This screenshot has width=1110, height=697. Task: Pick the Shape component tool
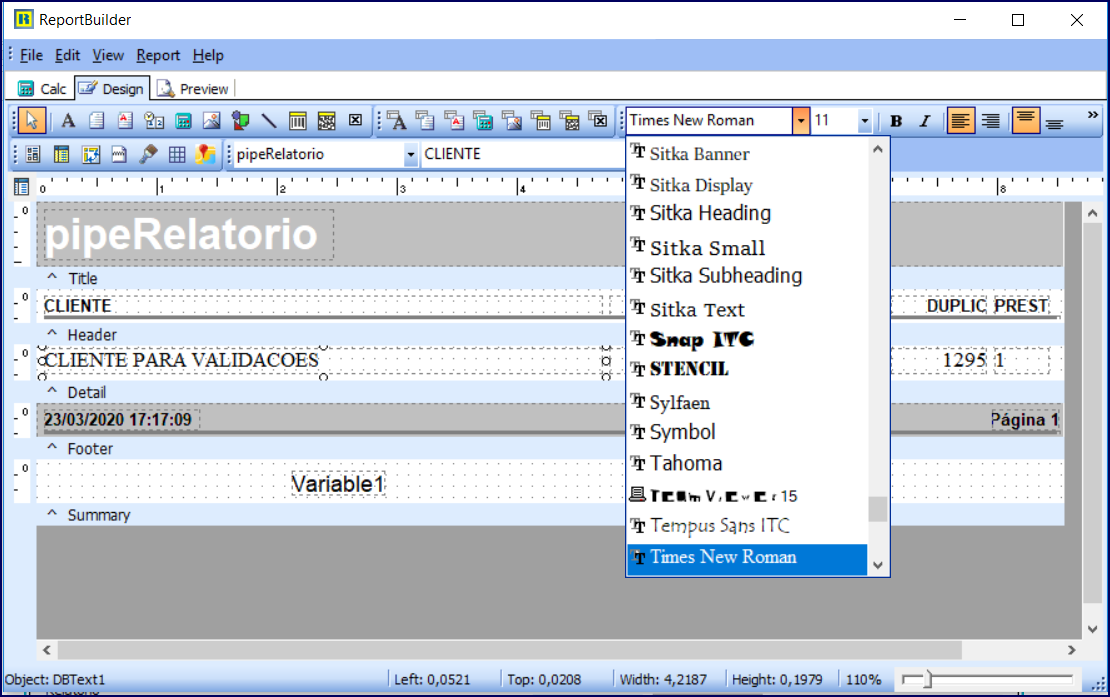pyautogui.click(x=241, y=120)
